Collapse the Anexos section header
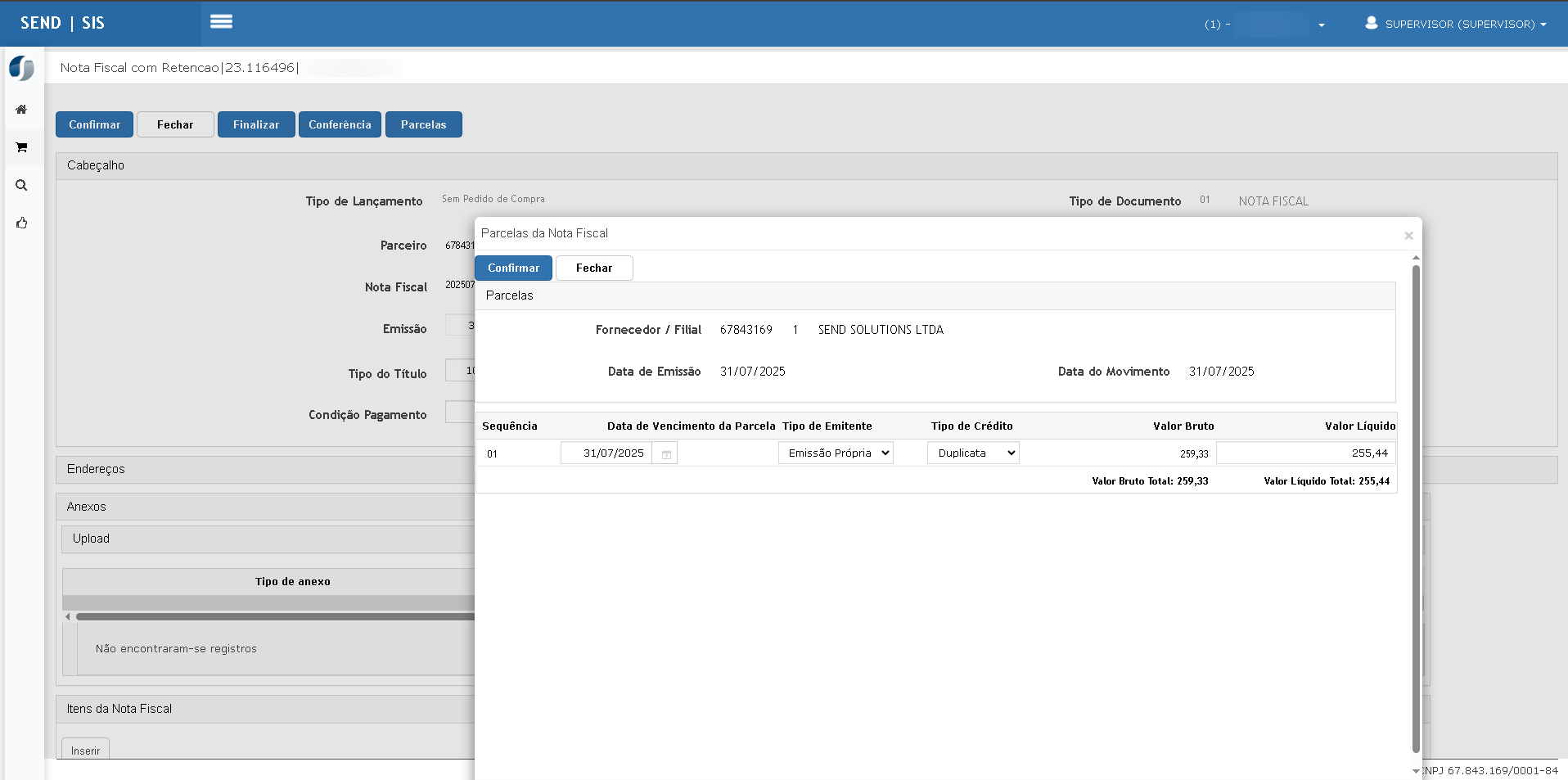1568x780 pixels. point(265,507)
